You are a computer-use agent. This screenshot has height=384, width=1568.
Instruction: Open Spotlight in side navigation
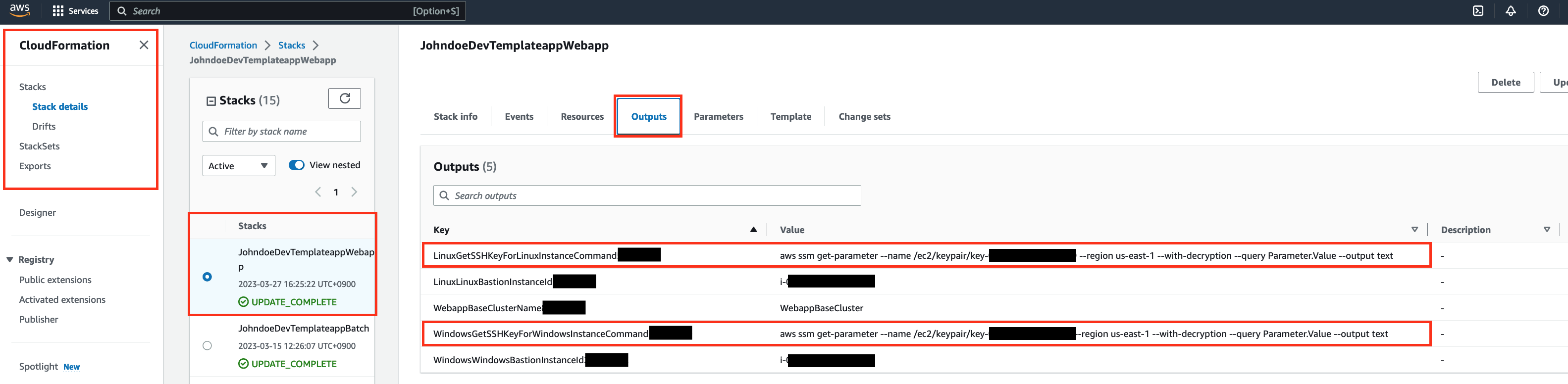[x=38, y=366]
